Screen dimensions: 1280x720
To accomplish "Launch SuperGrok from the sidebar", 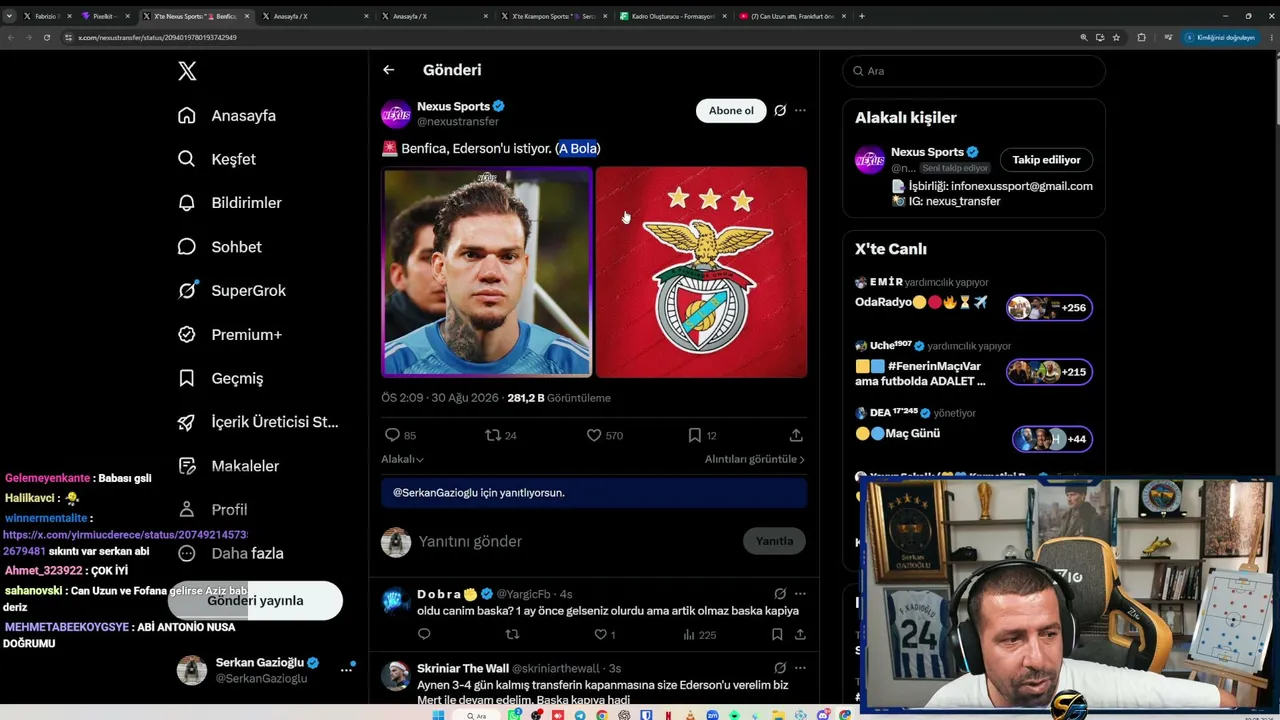I will (231, 291).
